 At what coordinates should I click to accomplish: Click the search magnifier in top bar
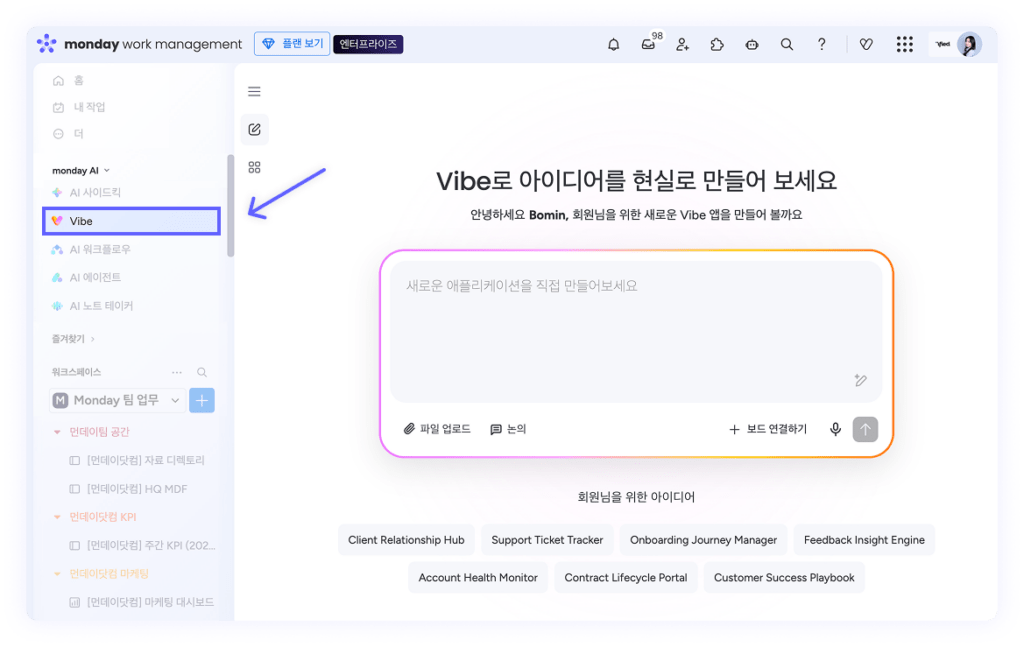coord(787,45)
